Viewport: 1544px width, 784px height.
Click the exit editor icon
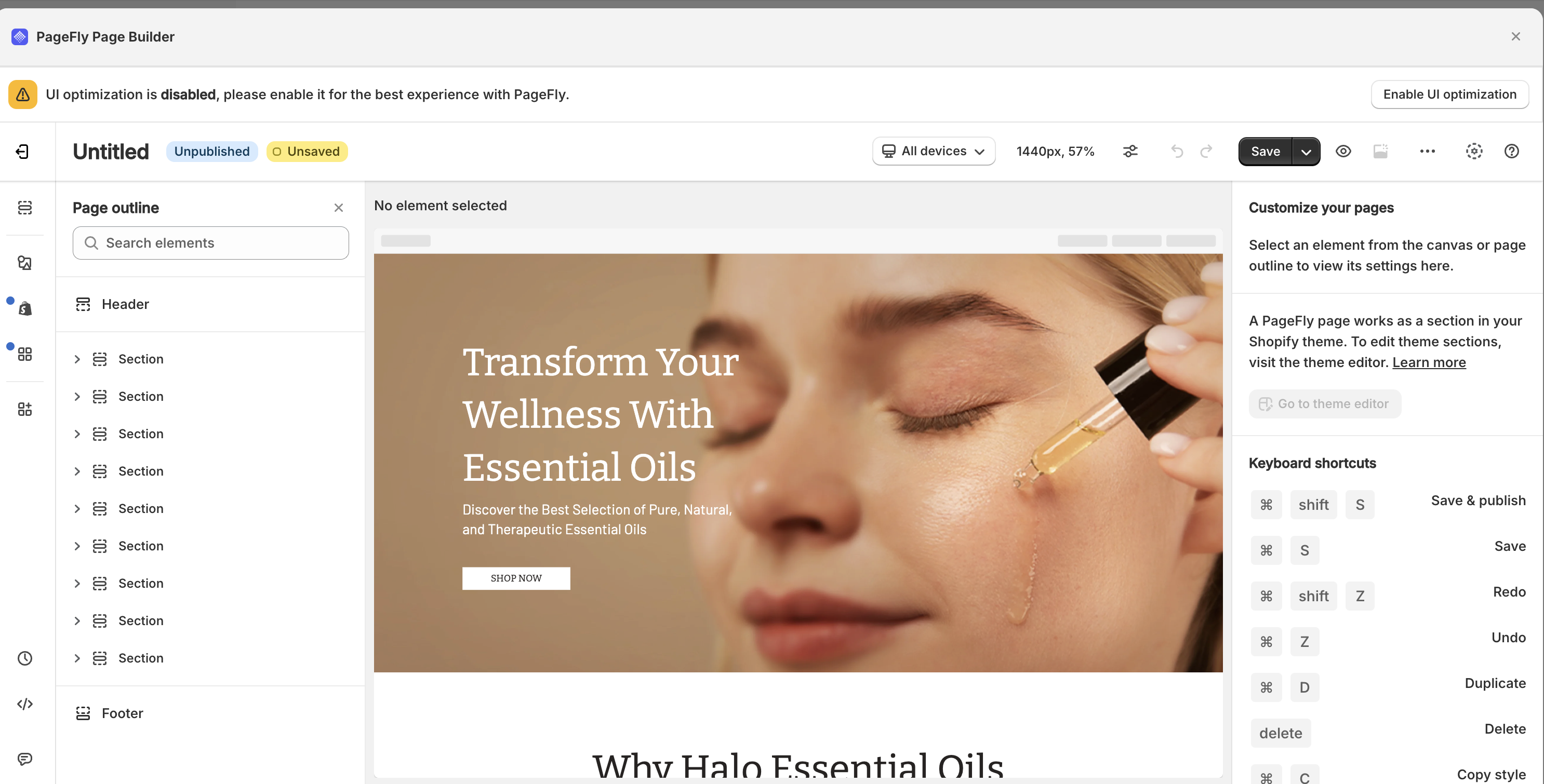pos(22,152)
